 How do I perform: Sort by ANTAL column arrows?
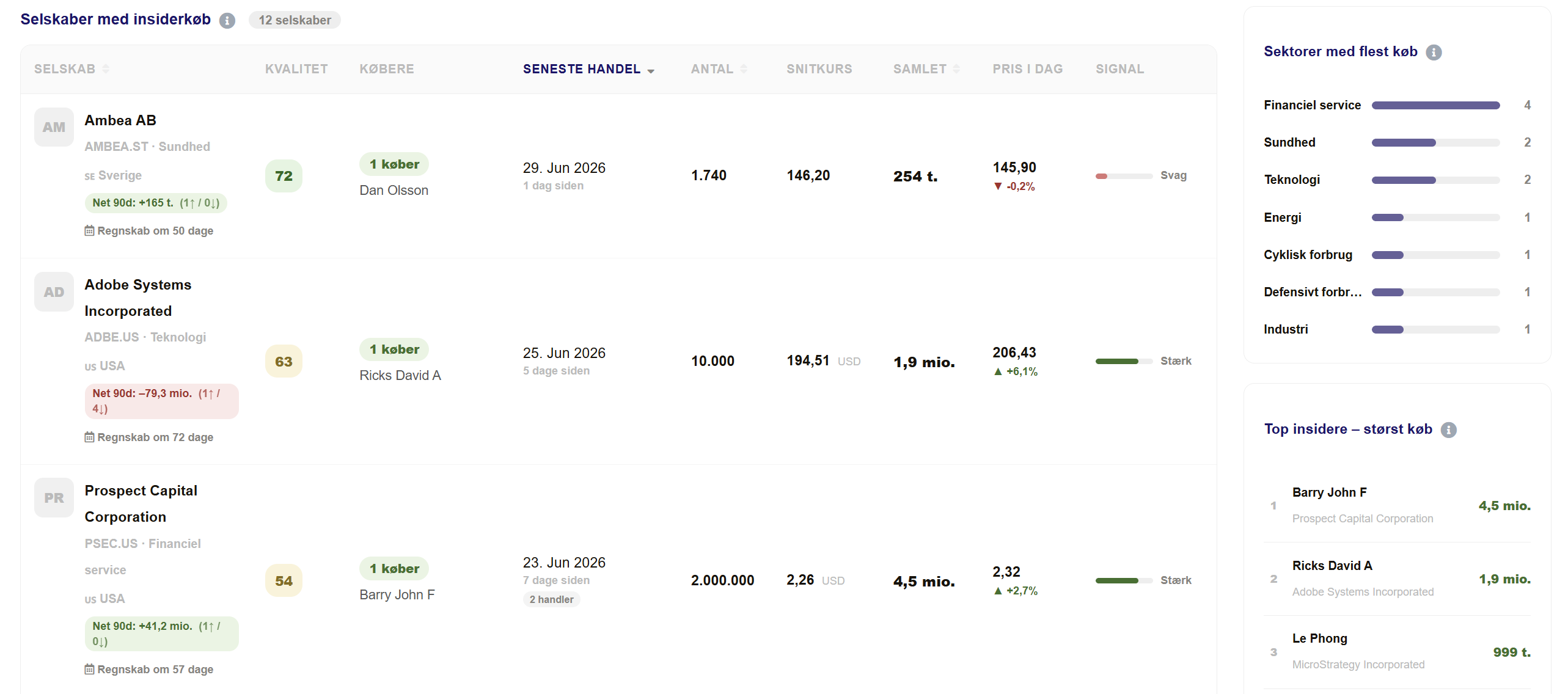(719, 69)
